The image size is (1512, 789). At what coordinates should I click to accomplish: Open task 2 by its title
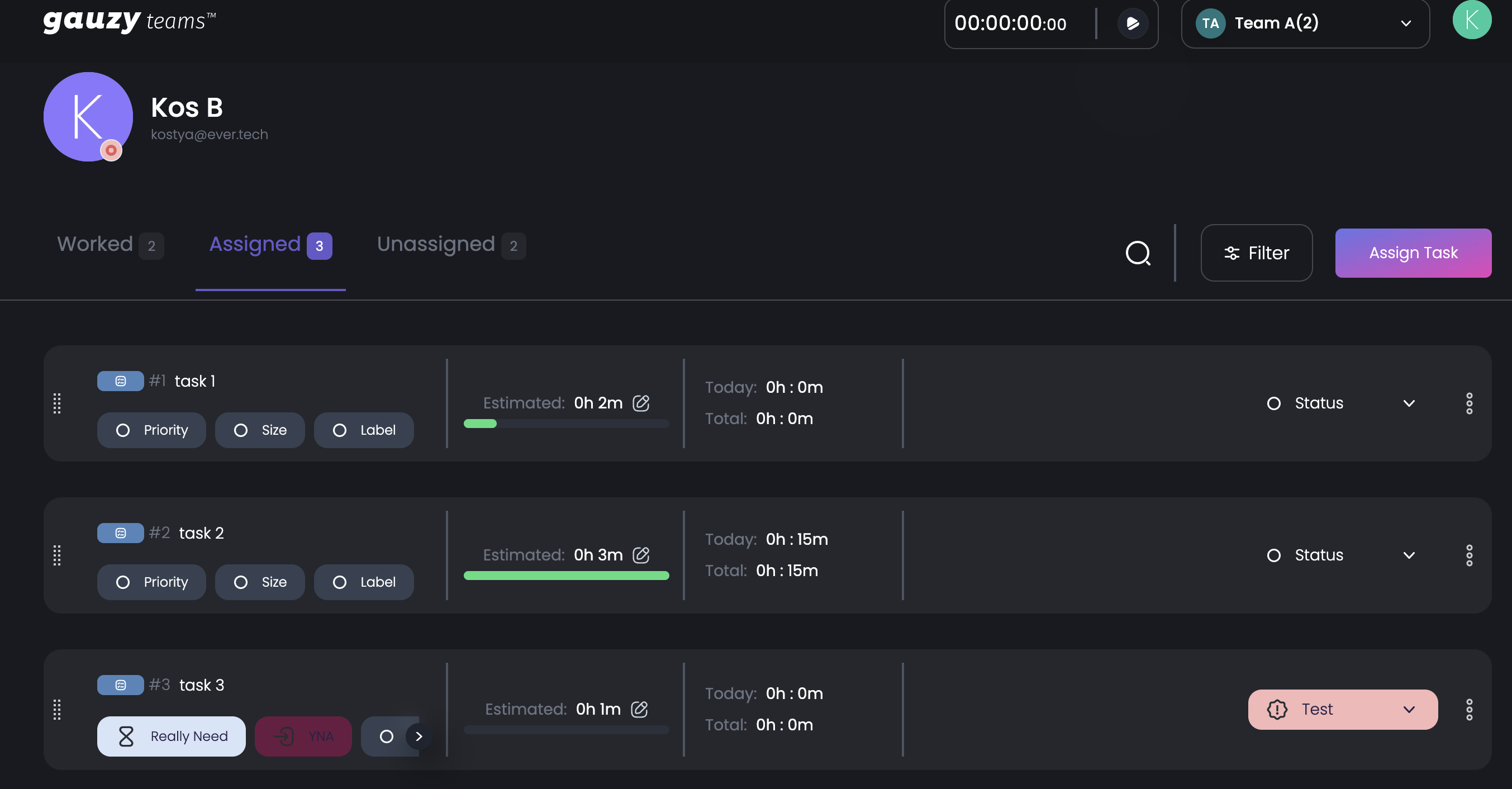coord(201,533)
